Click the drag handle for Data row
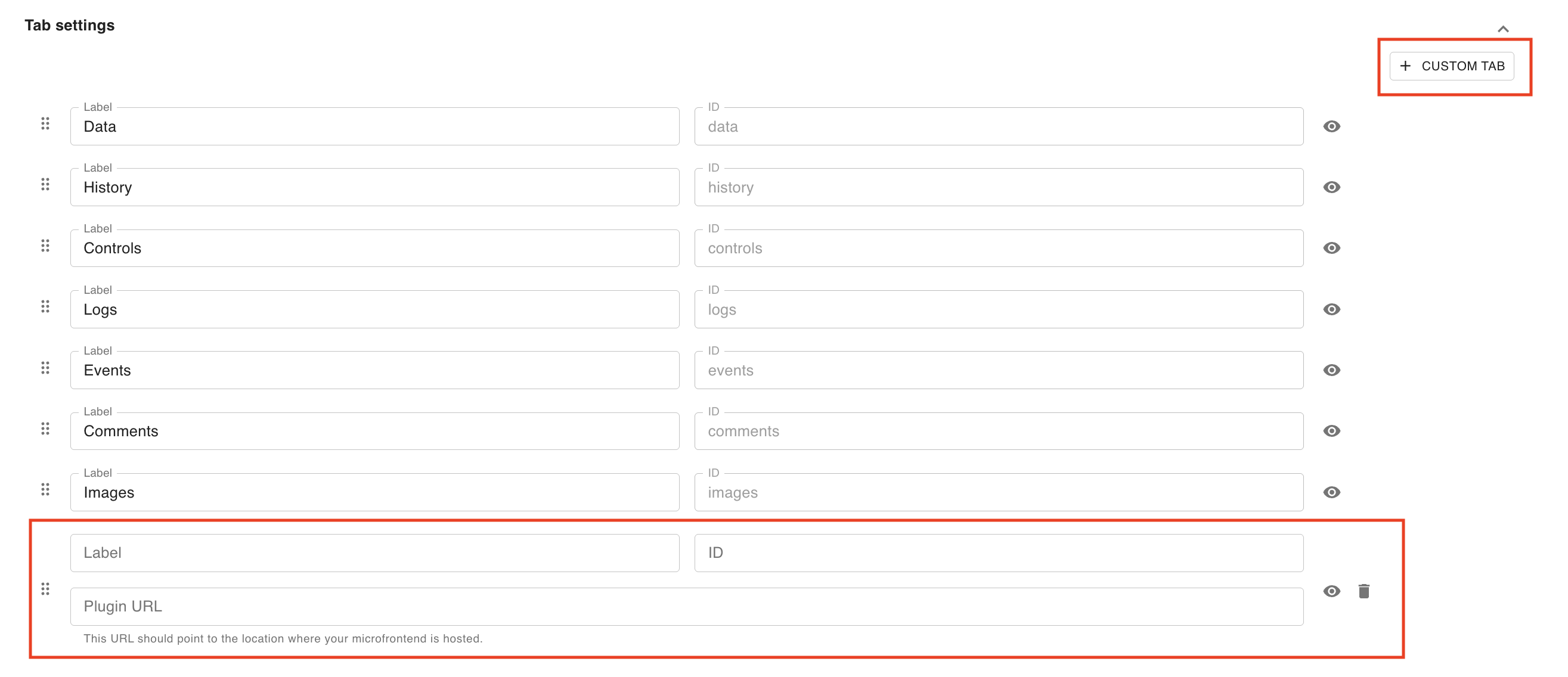This screenshot has width=1568, height=677. 46,124
